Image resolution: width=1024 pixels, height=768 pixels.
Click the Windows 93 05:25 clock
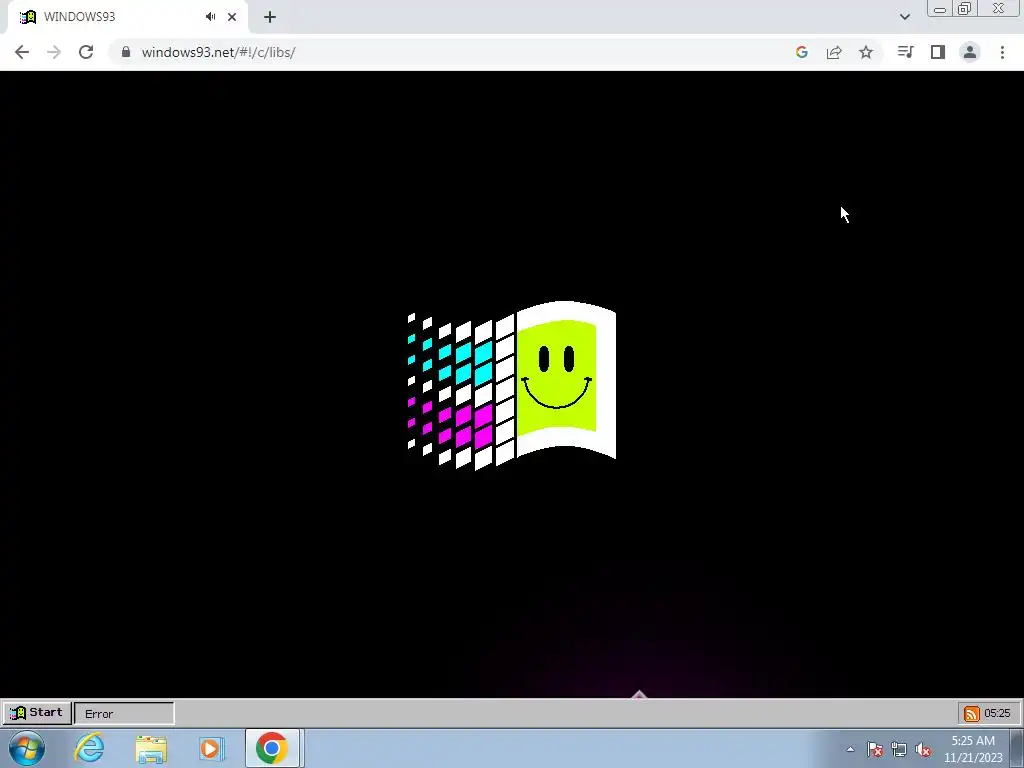click(x=997, y=713)
